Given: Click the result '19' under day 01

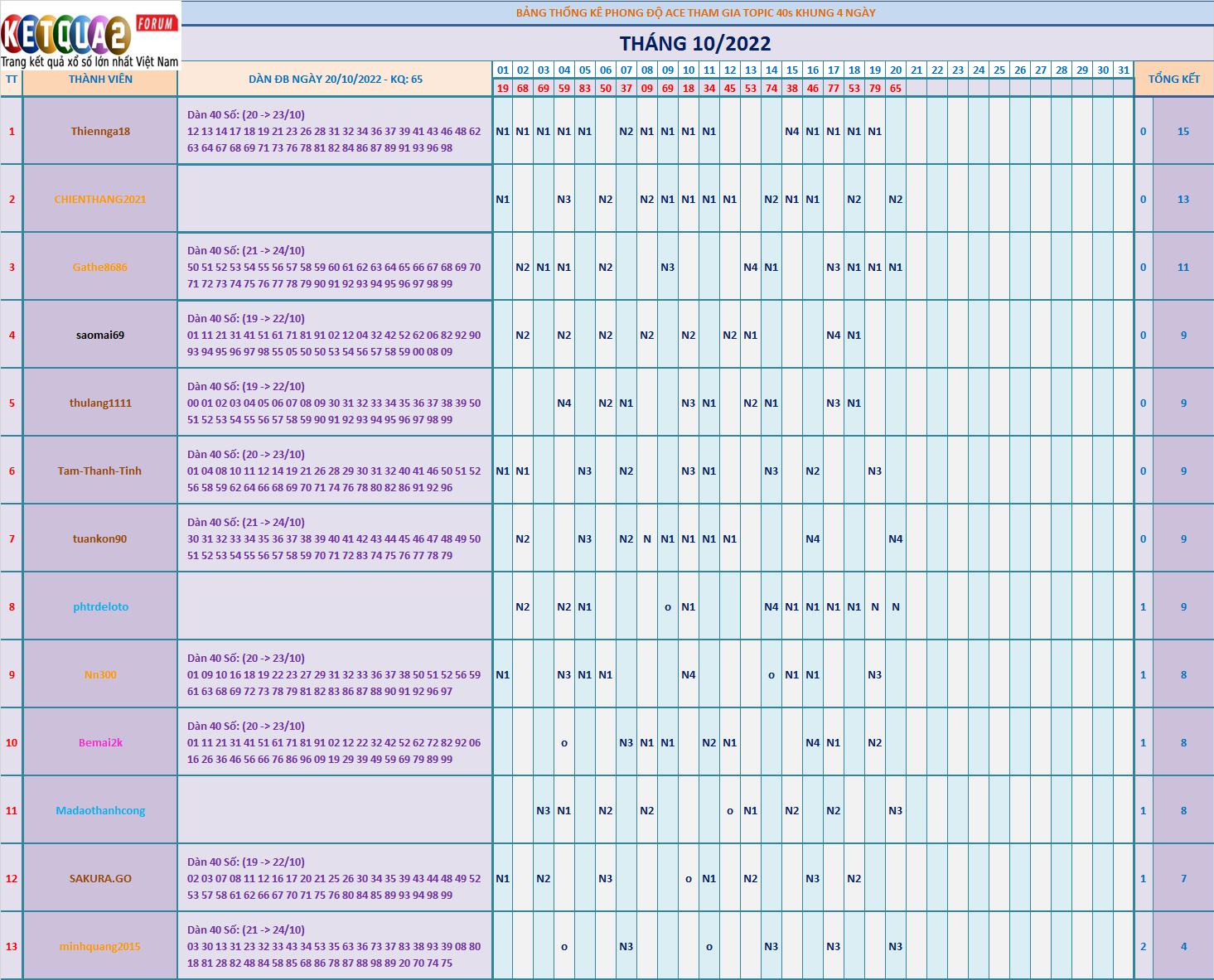Looking at the screenshot, I should [503, 88].
